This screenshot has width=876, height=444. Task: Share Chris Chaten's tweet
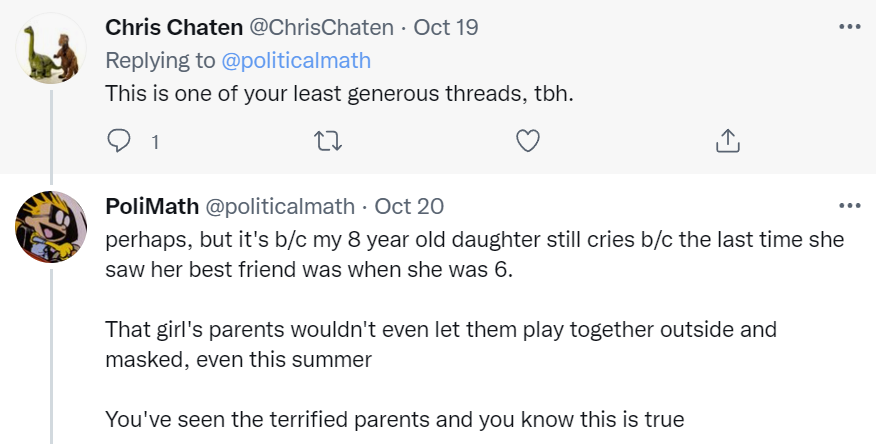click(x=727, y=142)
